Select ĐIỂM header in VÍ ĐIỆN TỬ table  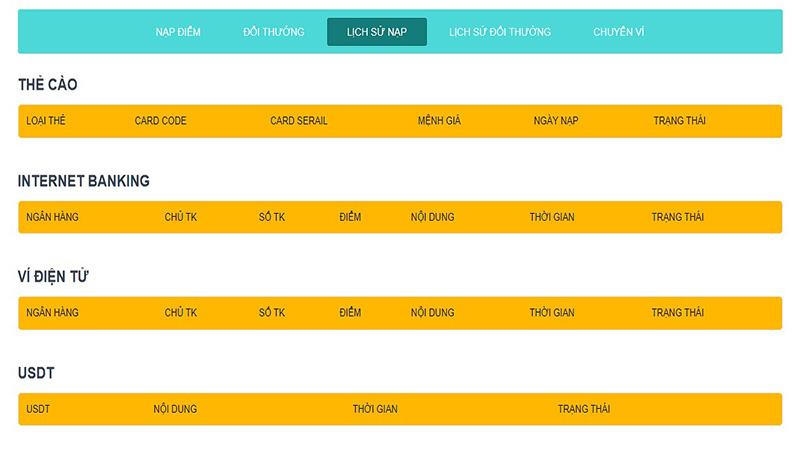(350, 313)
